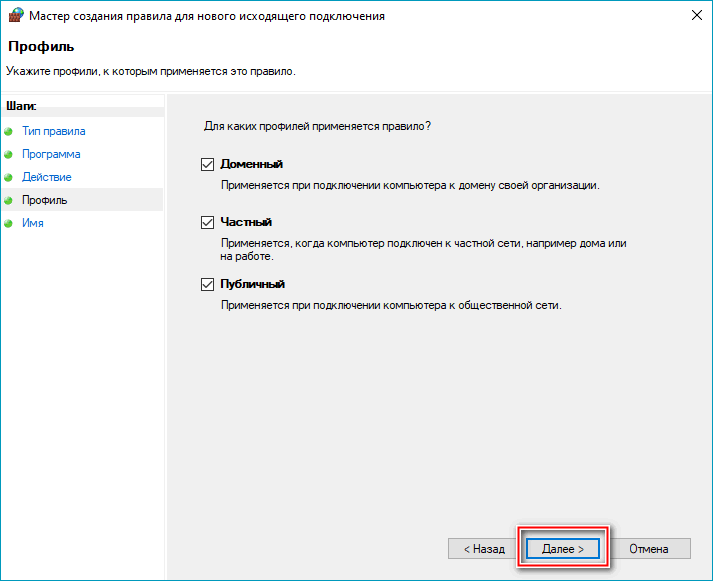Cancel the wizard with Отмена
Viewport: 713px width, 581px height.
(648, 549)
